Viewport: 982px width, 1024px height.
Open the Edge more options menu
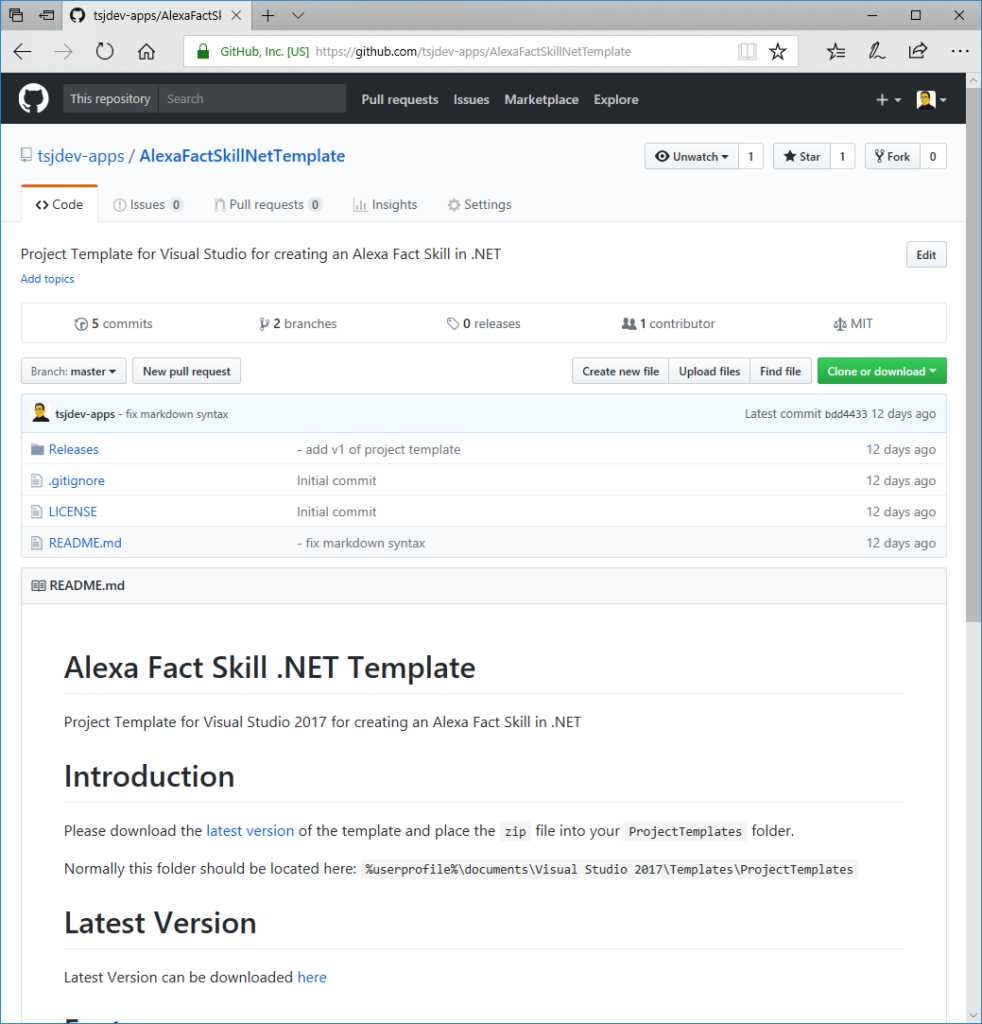pos(959,52)
